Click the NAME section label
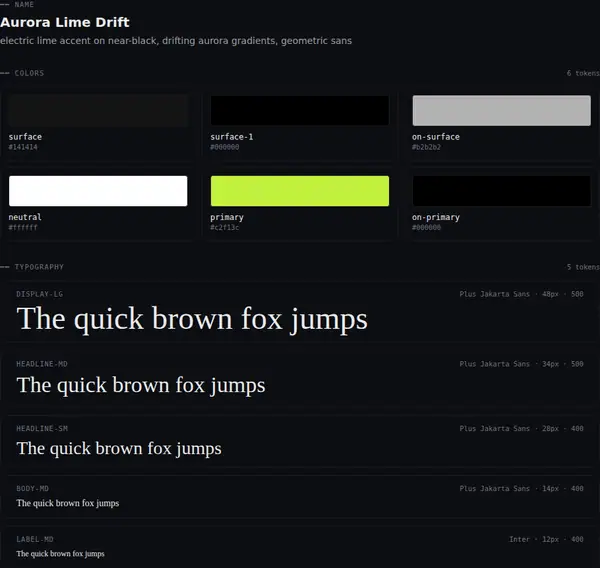 tap(24, 5)
